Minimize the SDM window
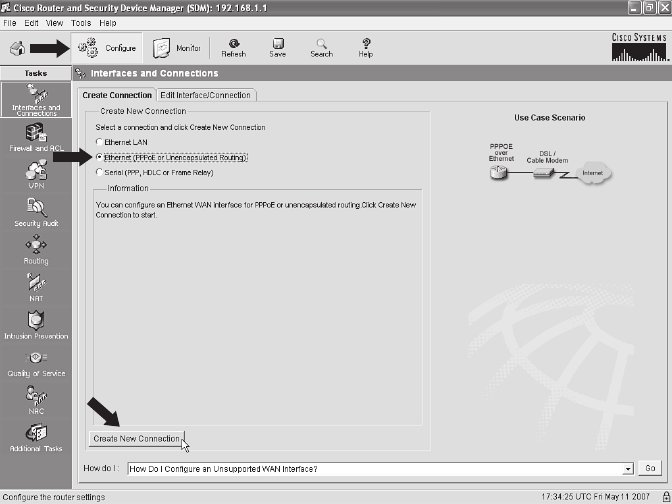The image size is (672, 504). [635, 8]
